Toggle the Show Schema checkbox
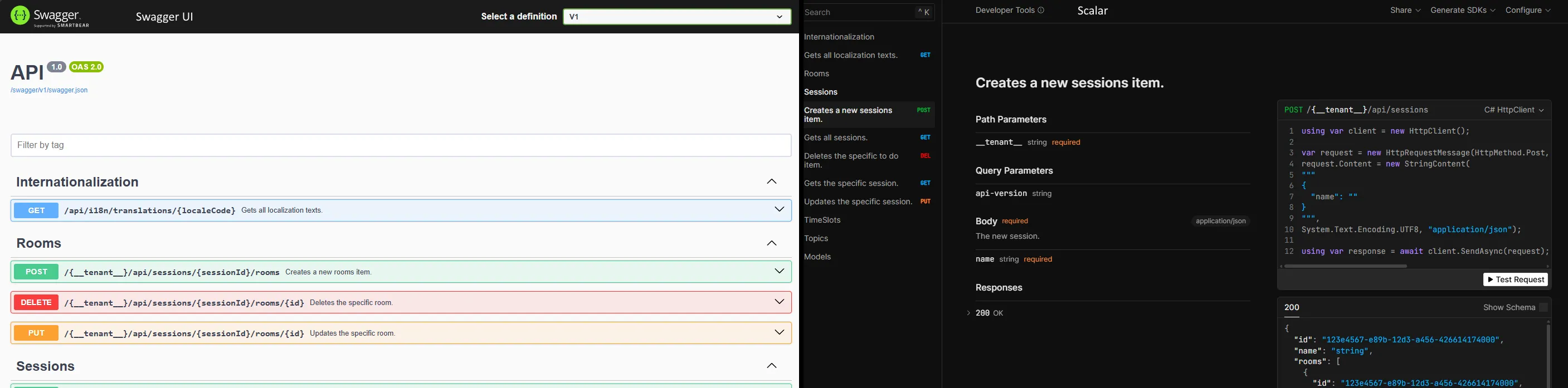The width and height of the screenshot is (1568, 388). 1543,307
